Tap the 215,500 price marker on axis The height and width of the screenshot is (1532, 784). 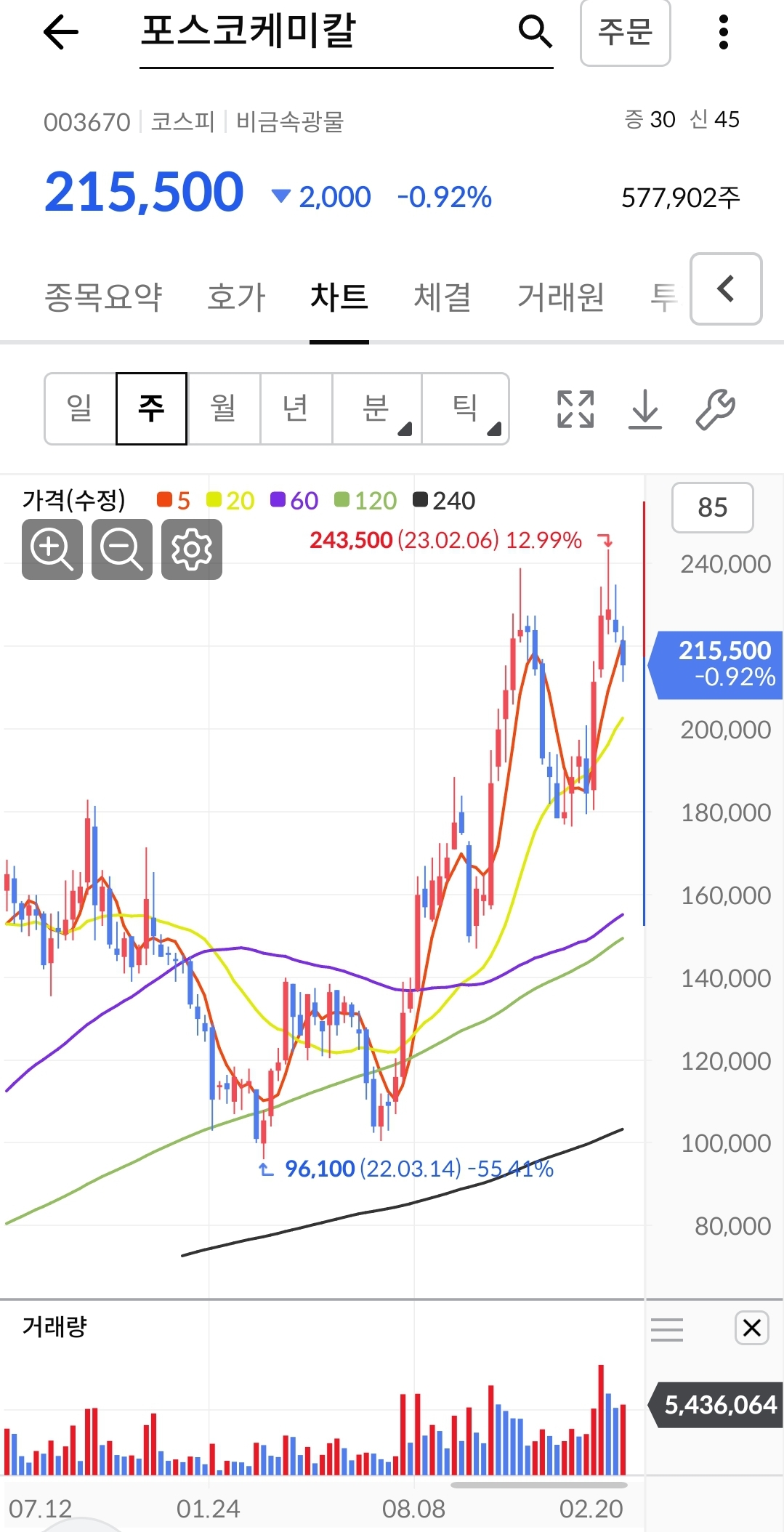pos(716,664)
